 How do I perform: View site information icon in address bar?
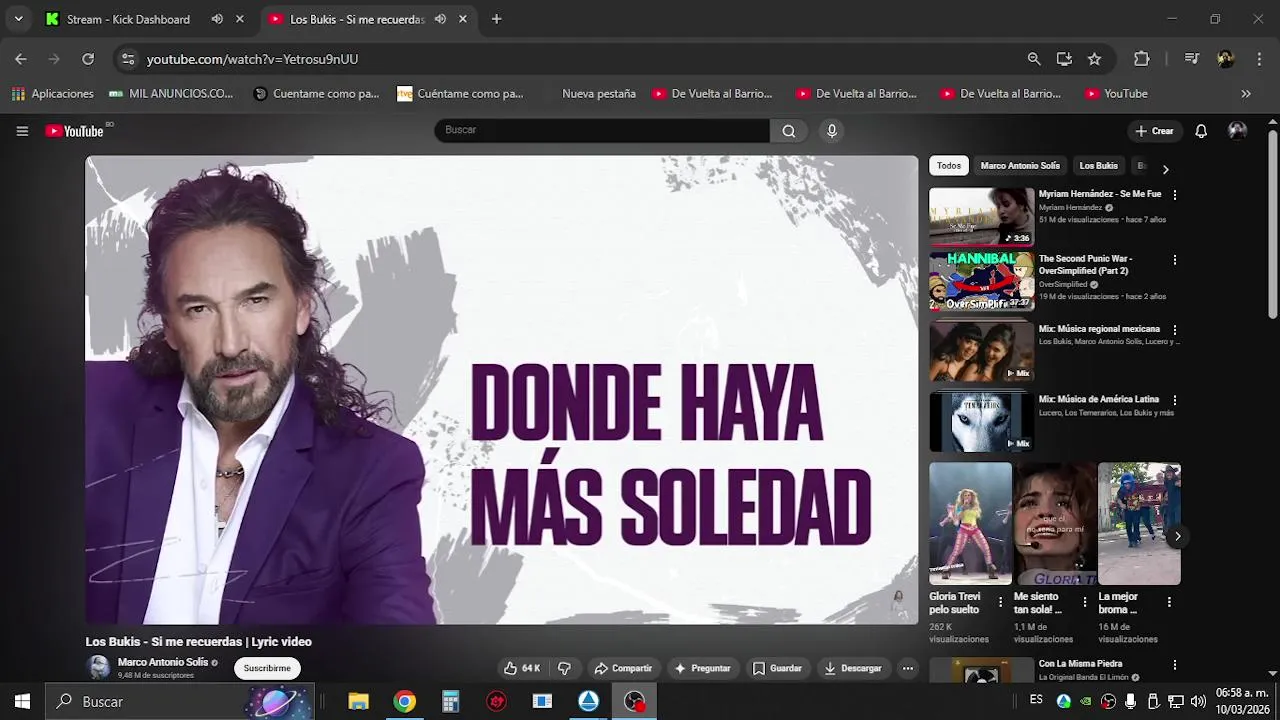pyautogui.click(x=128, y=59)
